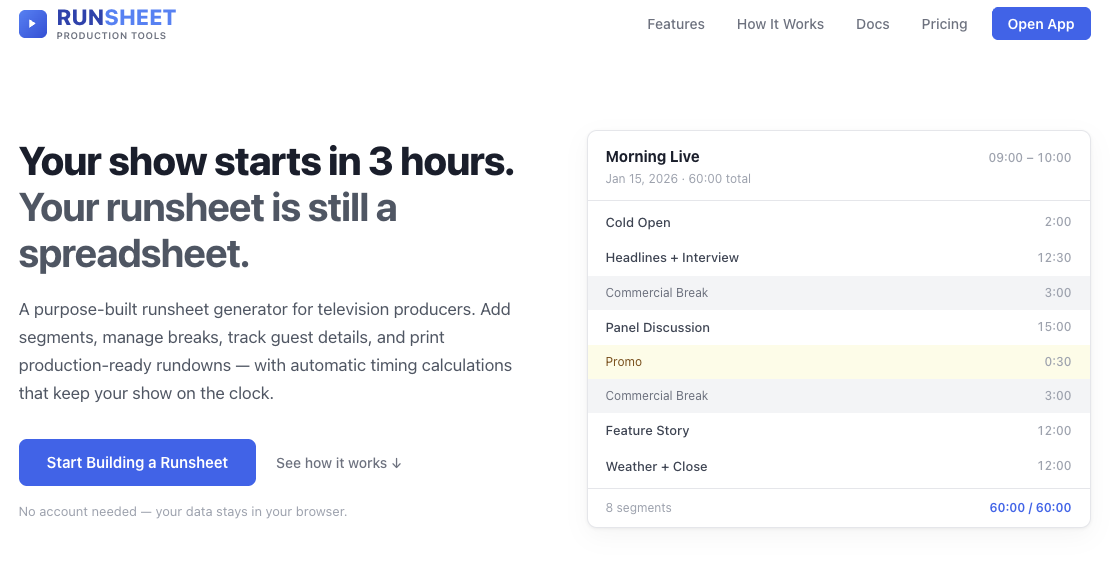The width and height of the screenshot is (1112, 561).
Task: Click the Runsheet play logo icon
Action: [32, 24]
